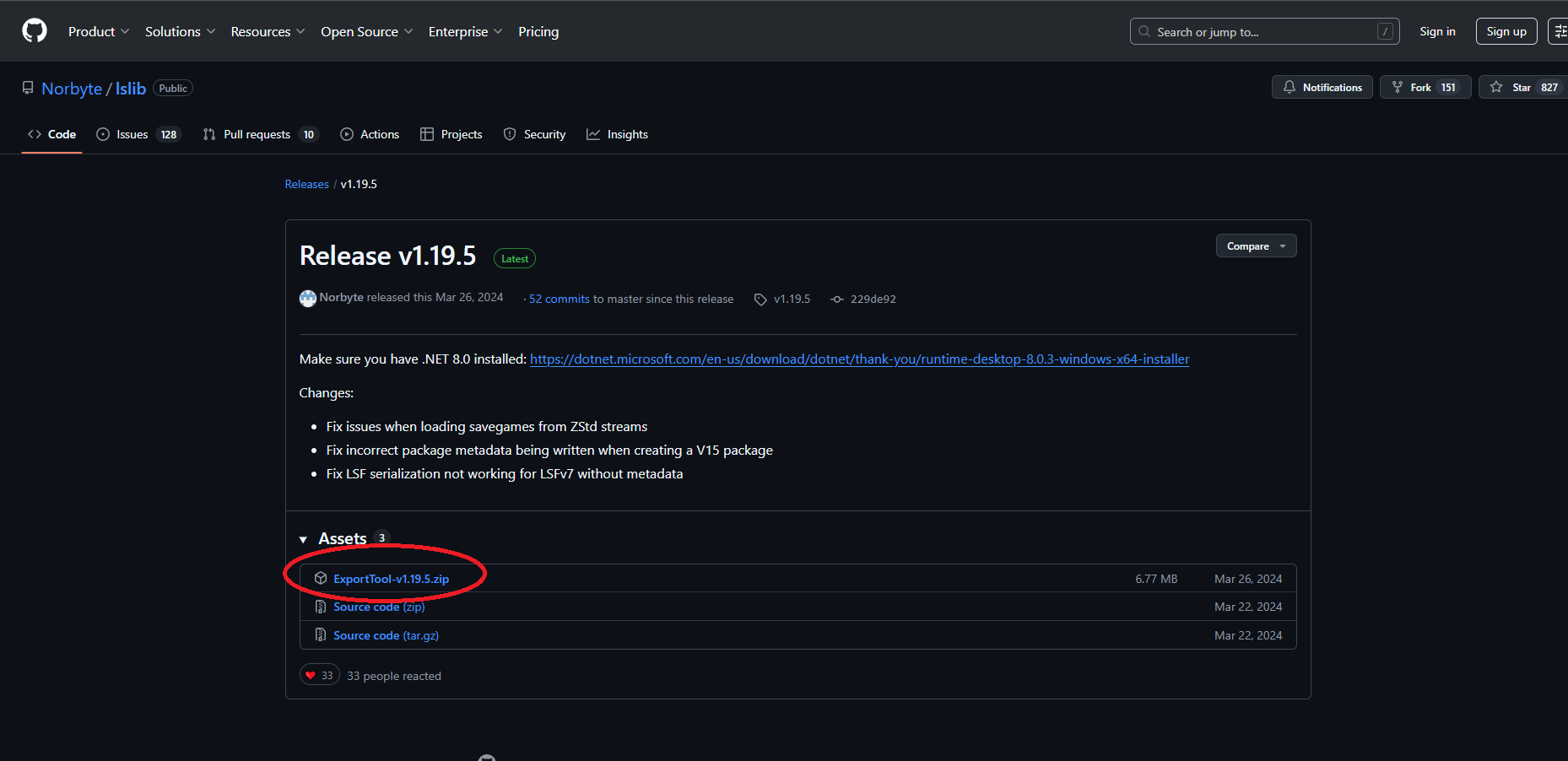Go to the Pricing page

(x=538, y=31)
